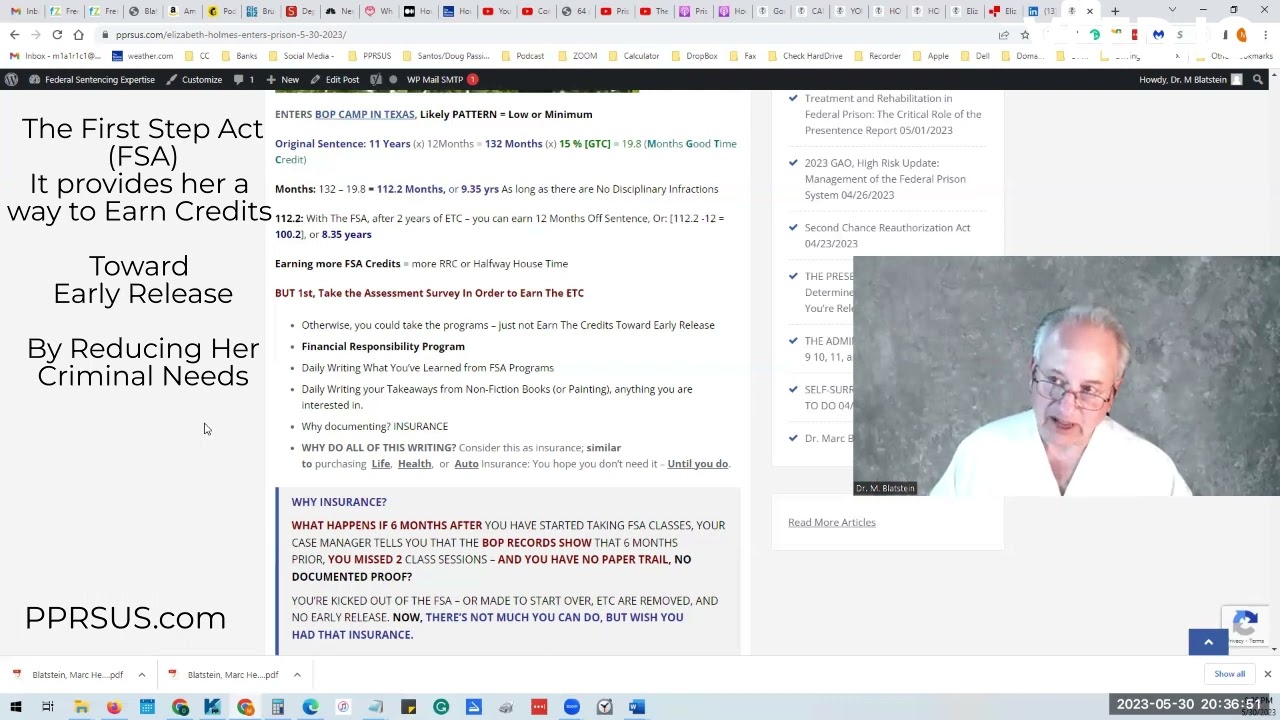This screenshot has height=720, width=1280.
Task: Open a new browser tab with plus button
Action: coord(1115,11)
